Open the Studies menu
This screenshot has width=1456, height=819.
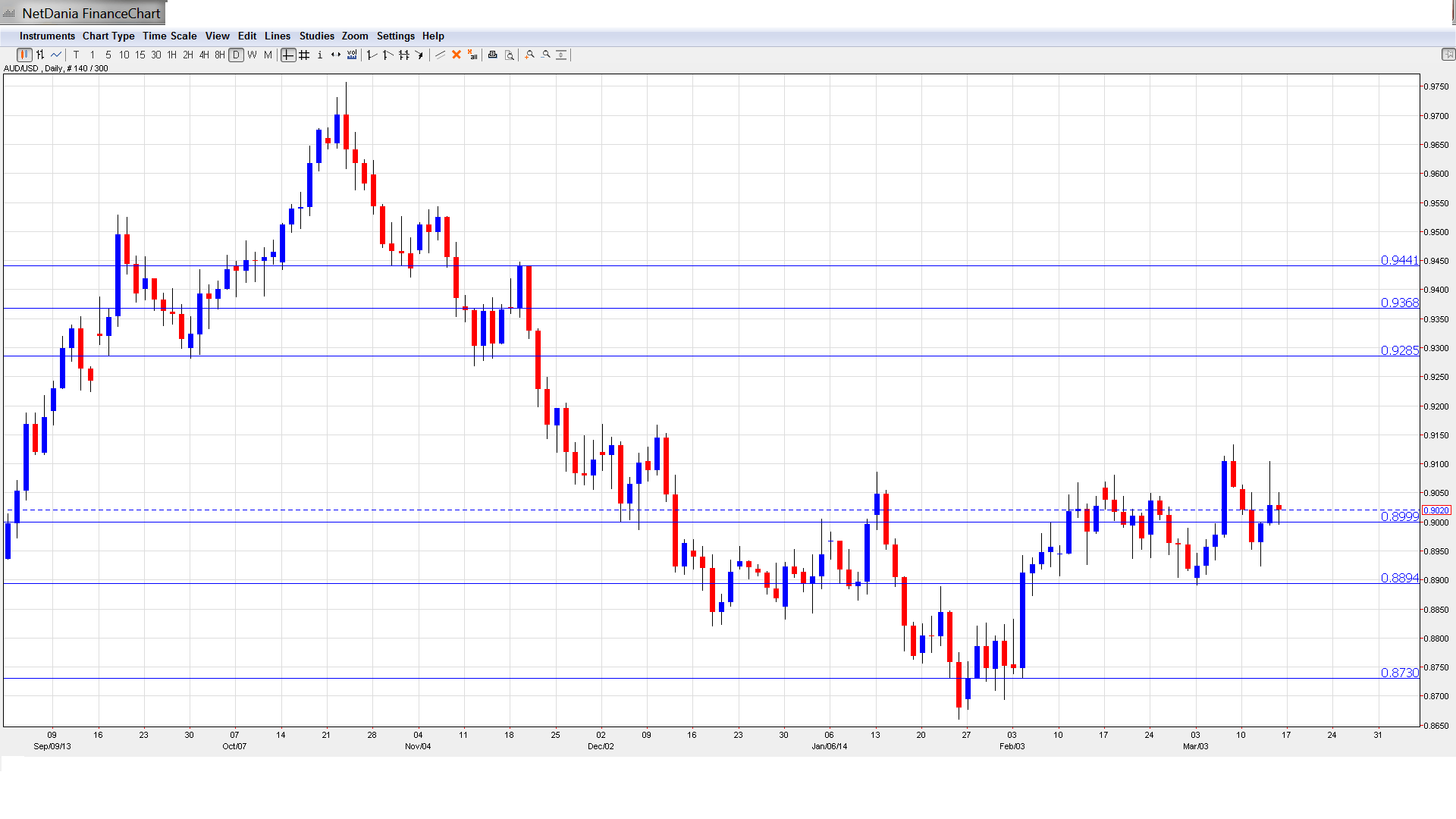coord(316,36)
